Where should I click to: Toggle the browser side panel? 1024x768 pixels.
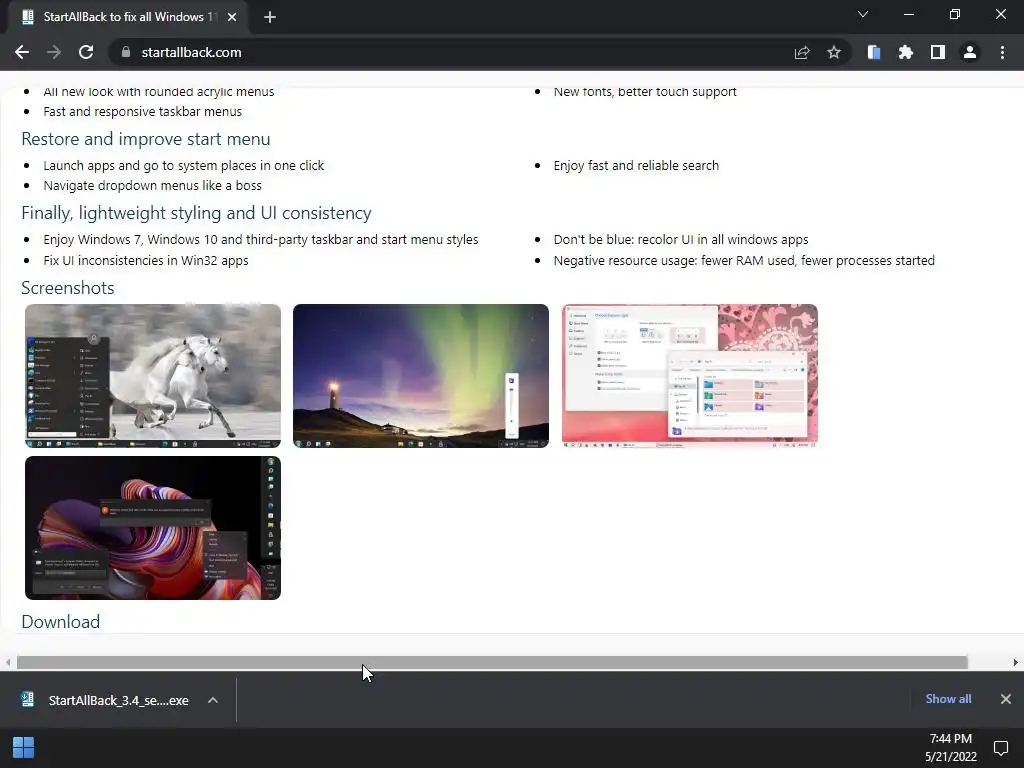click(938, 52)
